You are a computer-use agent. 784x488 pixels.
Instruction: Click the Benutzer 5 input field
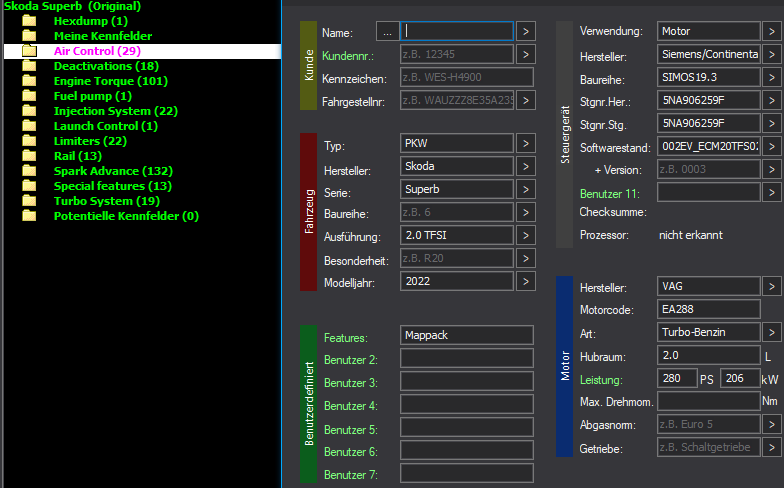coord(466,427)
